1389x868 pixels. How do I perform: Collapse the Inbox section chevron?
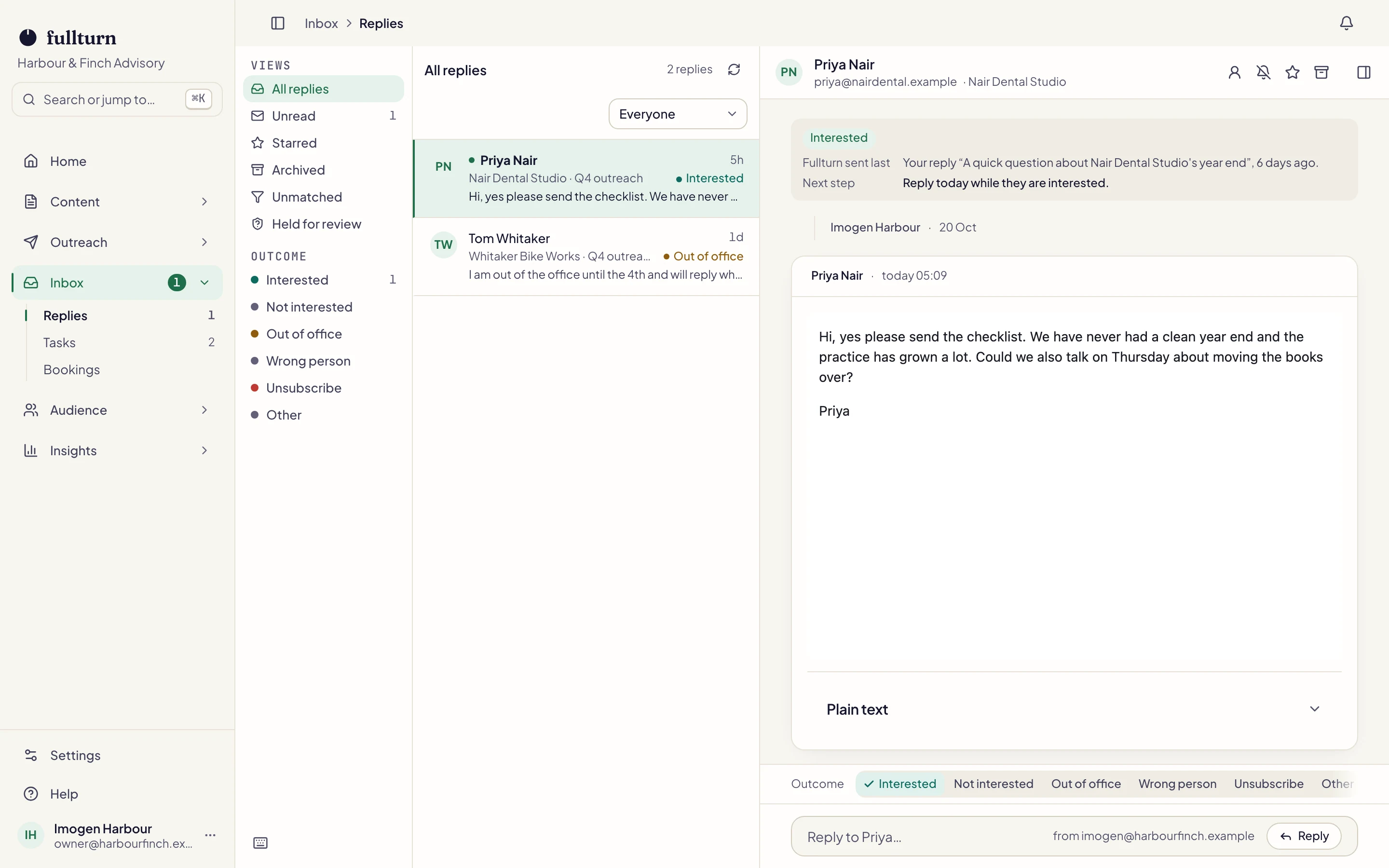click(x=204, y=283)
